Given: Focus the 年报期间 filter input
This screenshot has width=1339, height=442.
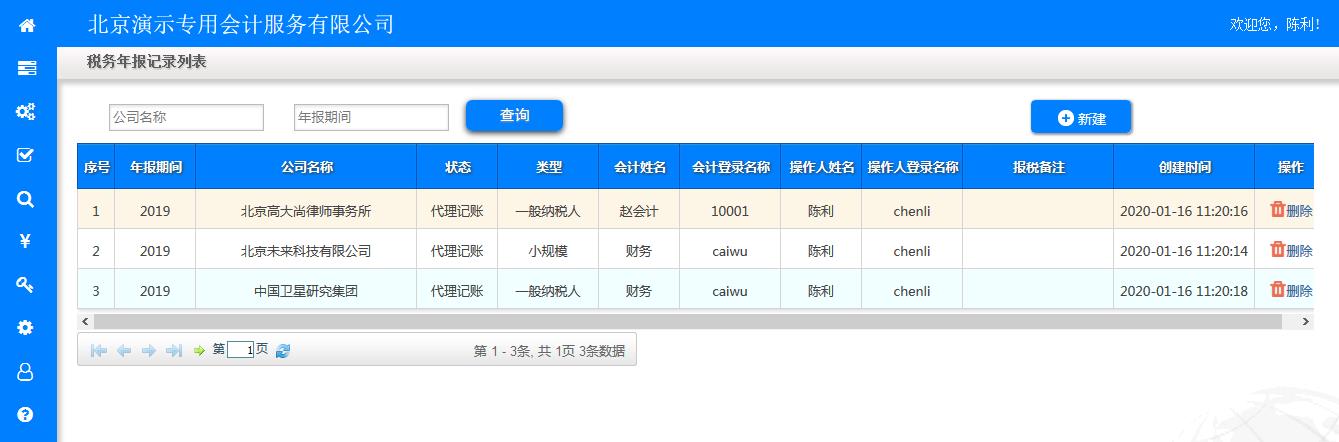Looking at the screenshot, I should coord(371,117).
